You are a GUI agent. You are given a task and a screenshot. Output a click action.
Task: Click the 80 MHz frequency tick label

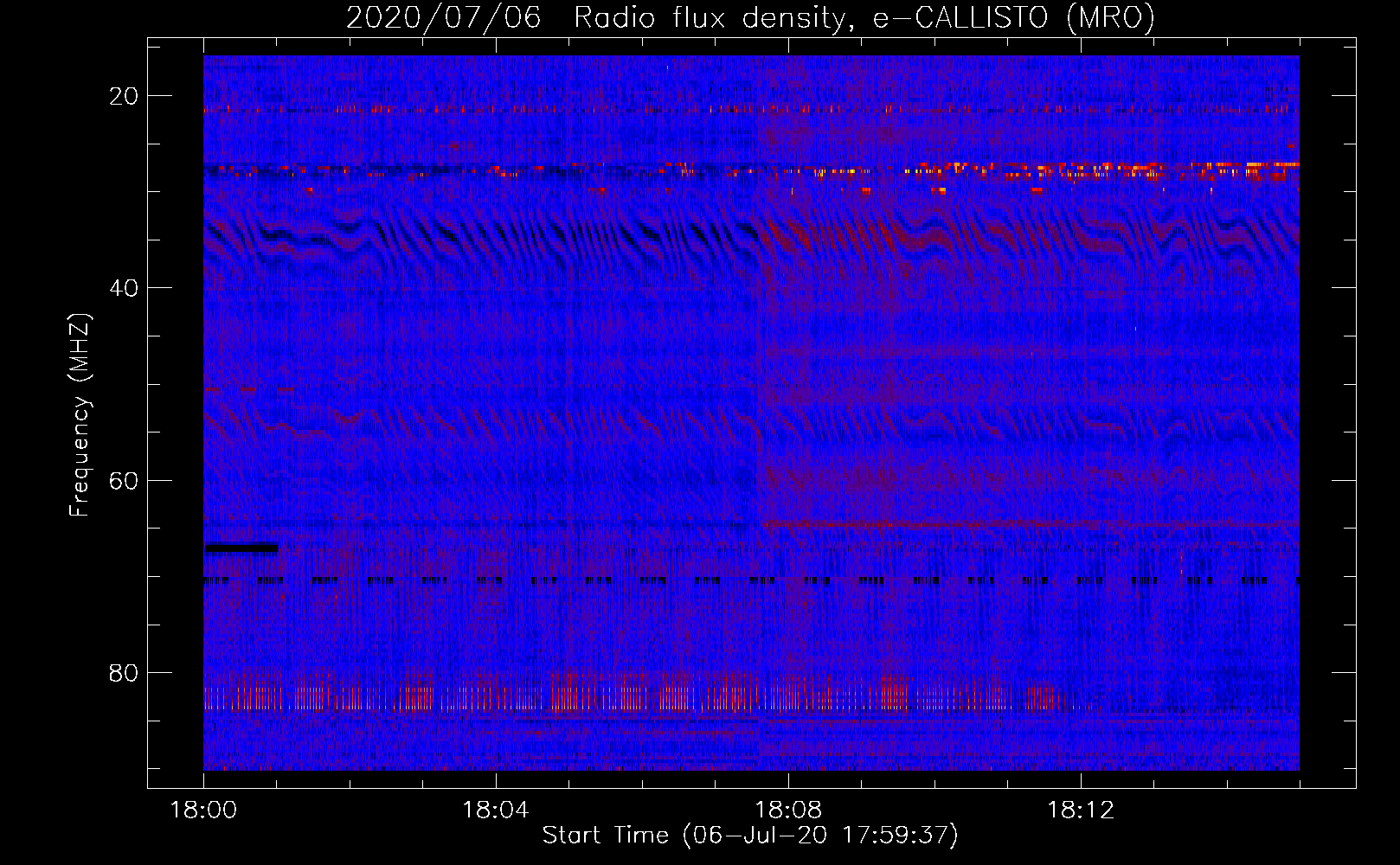(125, 672)
